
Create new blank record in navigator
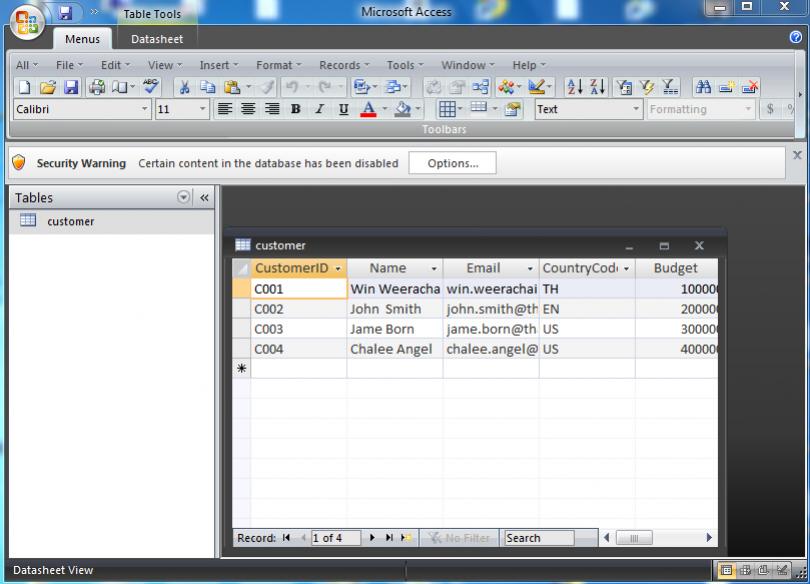pyautogui.click(x=406, y=538)
